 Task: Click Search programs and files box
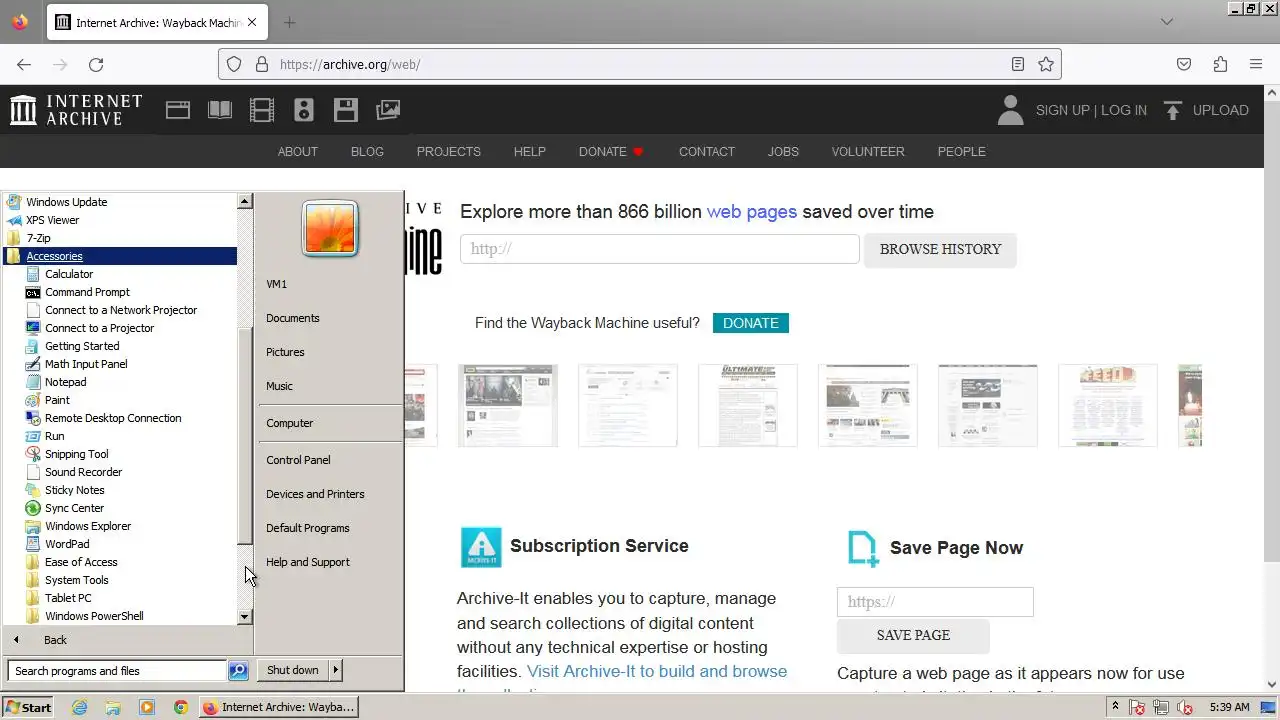point(117,671)
